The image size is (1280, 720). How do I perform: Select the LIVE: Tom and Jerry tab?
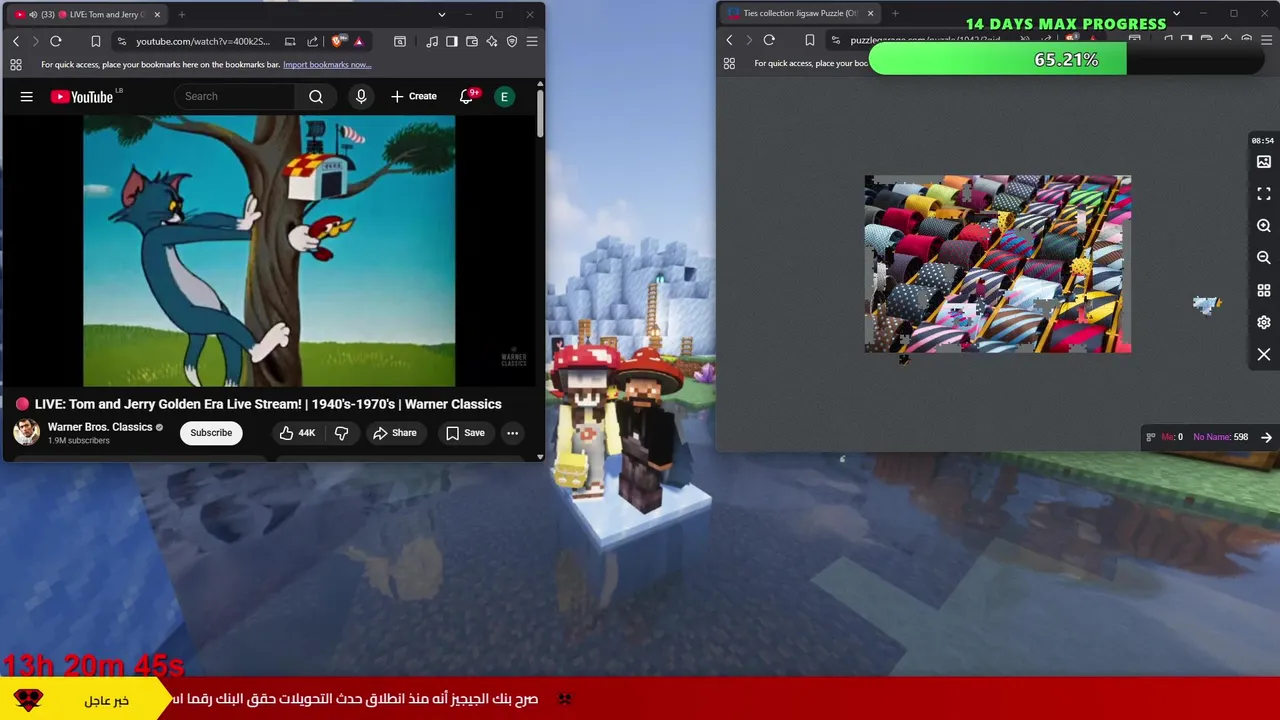(x=88, y=14)
